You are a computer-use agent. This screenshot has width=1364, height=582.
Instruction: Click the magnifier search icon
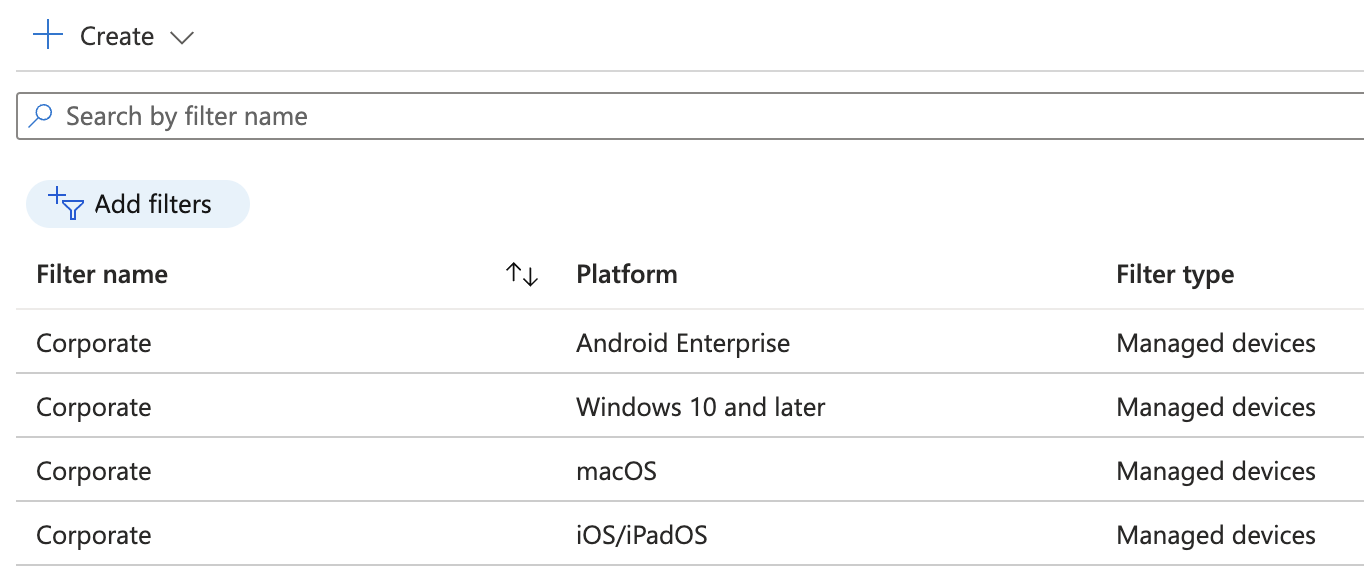tap(40, 116)
